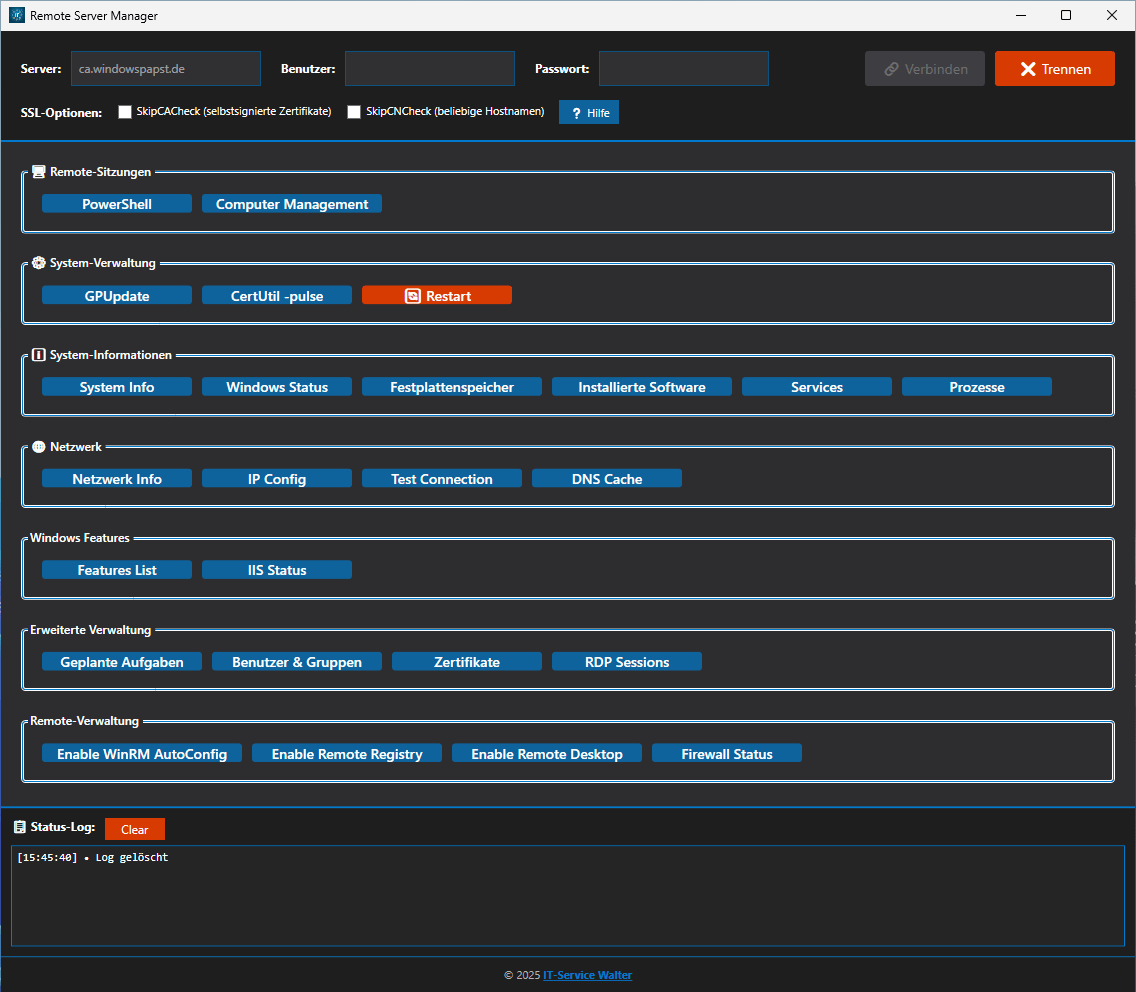
Task: Open the DNS Cache view
Action: tap(607, 479)
